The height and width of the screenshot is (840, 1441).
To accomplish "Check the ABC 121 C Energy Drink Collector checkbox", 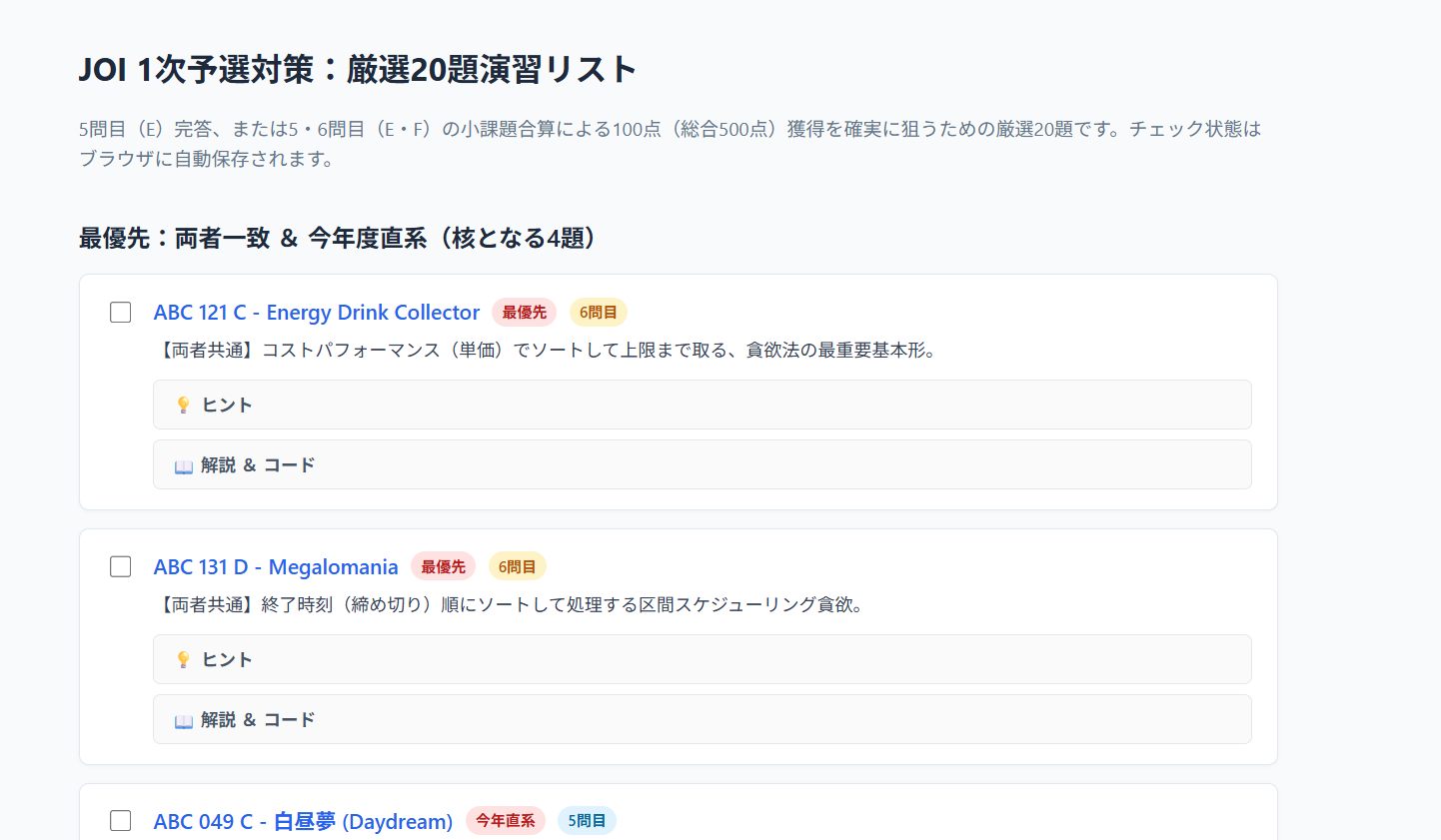I will pos(121,313).
